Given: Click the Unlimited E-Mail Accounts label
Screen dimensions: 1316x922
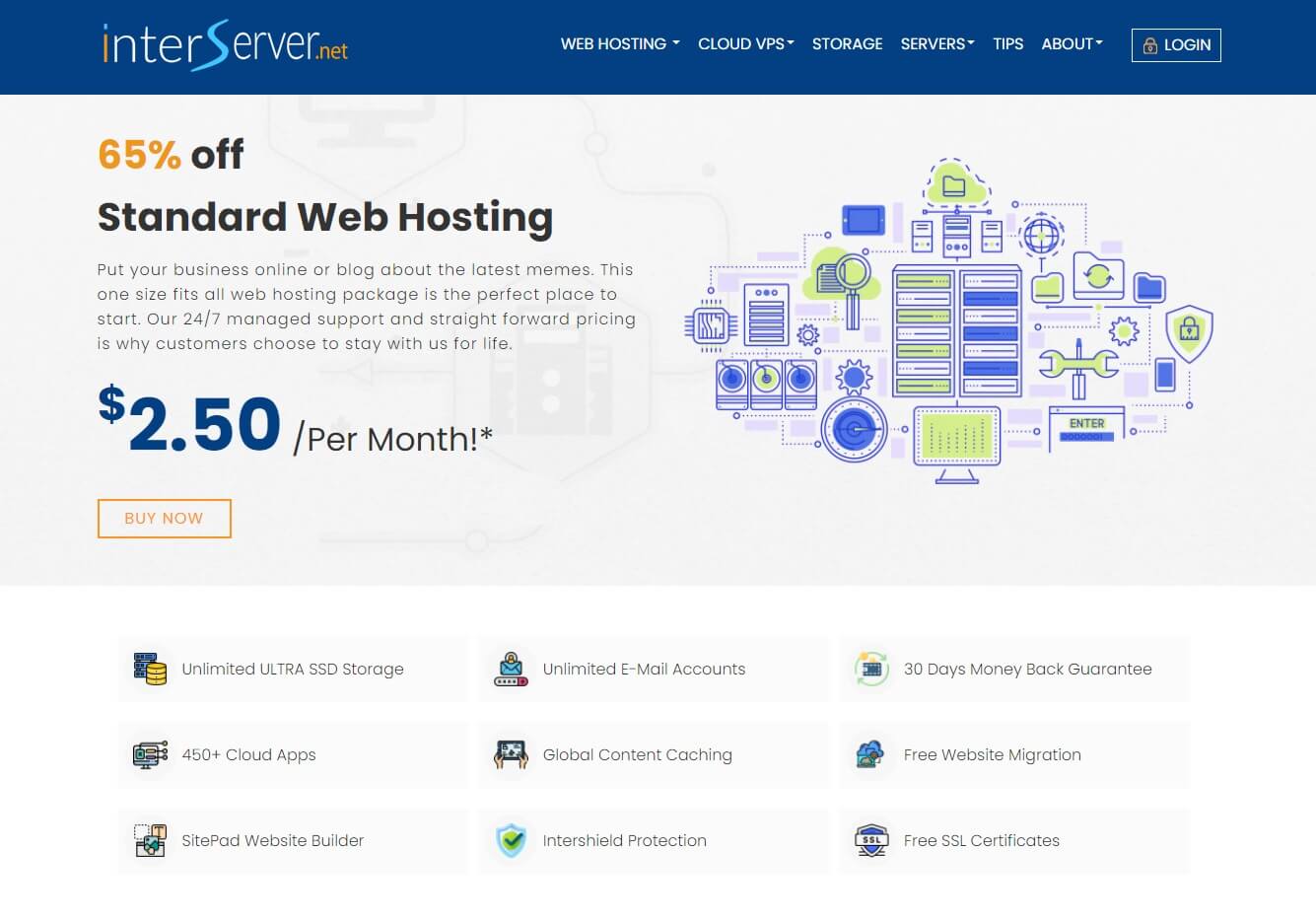Looking at the screenshot, I should click(644, 669).
